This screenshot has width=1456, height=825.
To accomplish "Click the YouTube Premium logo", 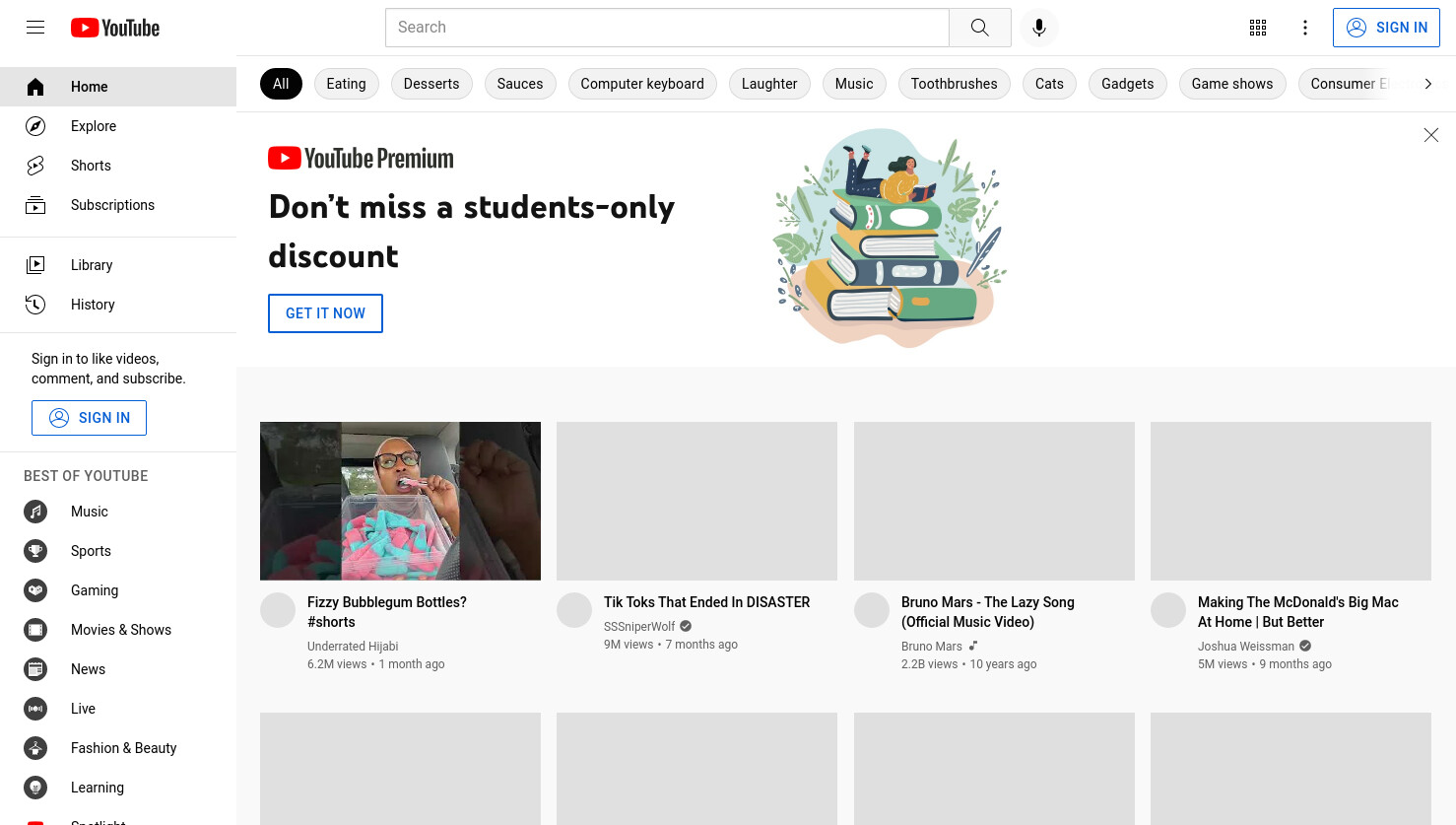I will tap(361, 158).
